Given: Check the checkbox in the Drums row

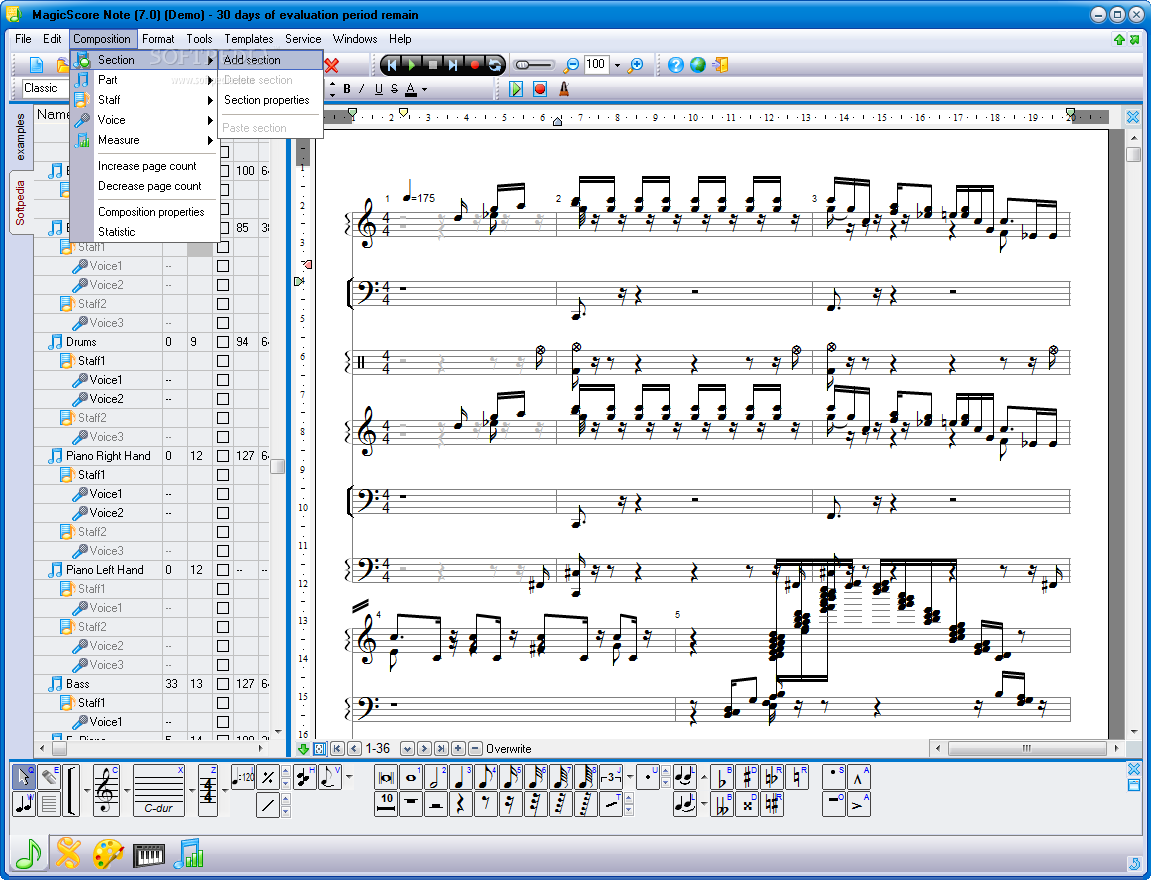Looking at the screenshot, I should (x=223, y=342).
